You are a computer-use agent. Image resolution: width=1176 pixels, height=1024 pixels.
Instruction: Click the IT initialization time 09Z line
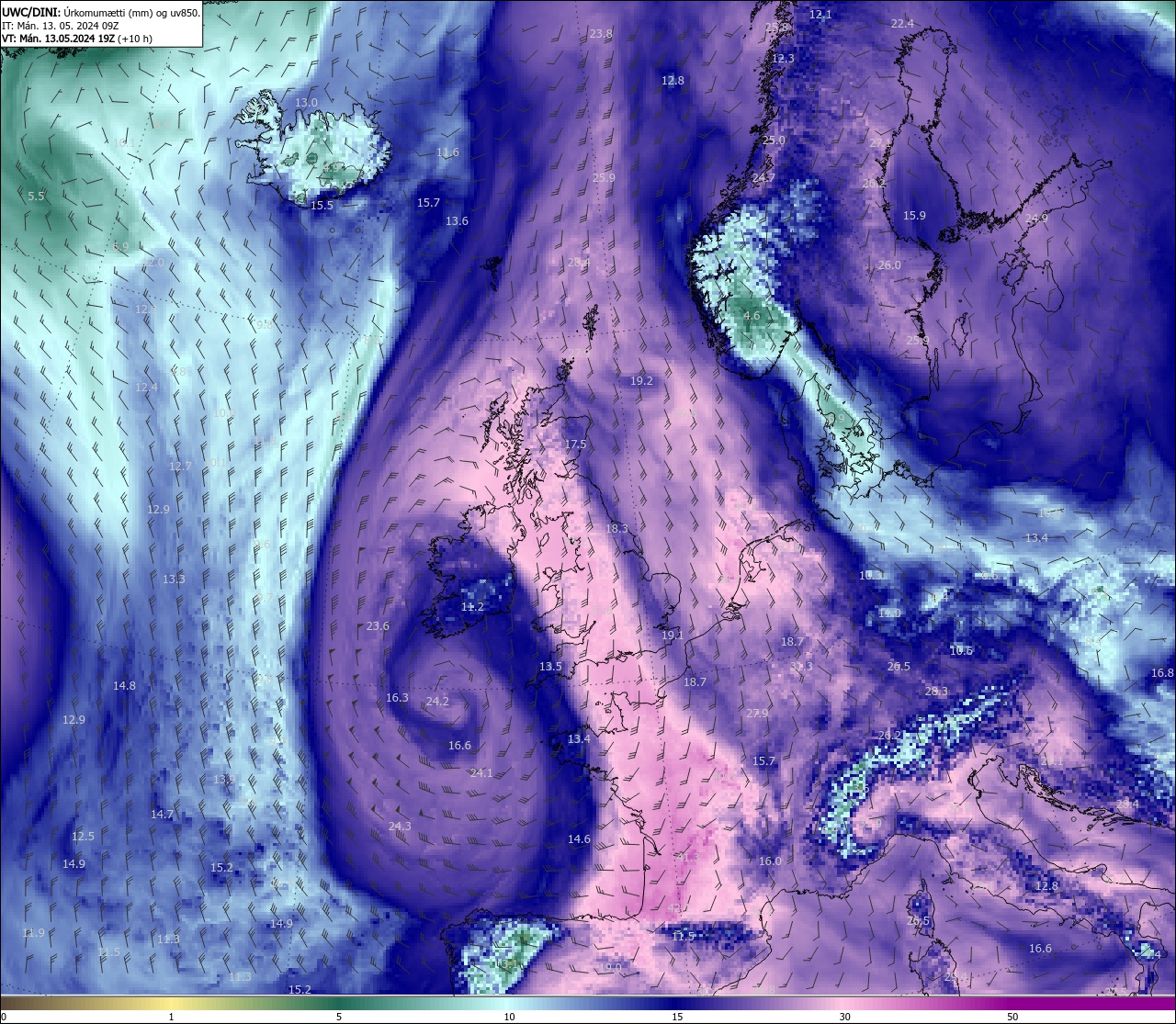(60, 26)
